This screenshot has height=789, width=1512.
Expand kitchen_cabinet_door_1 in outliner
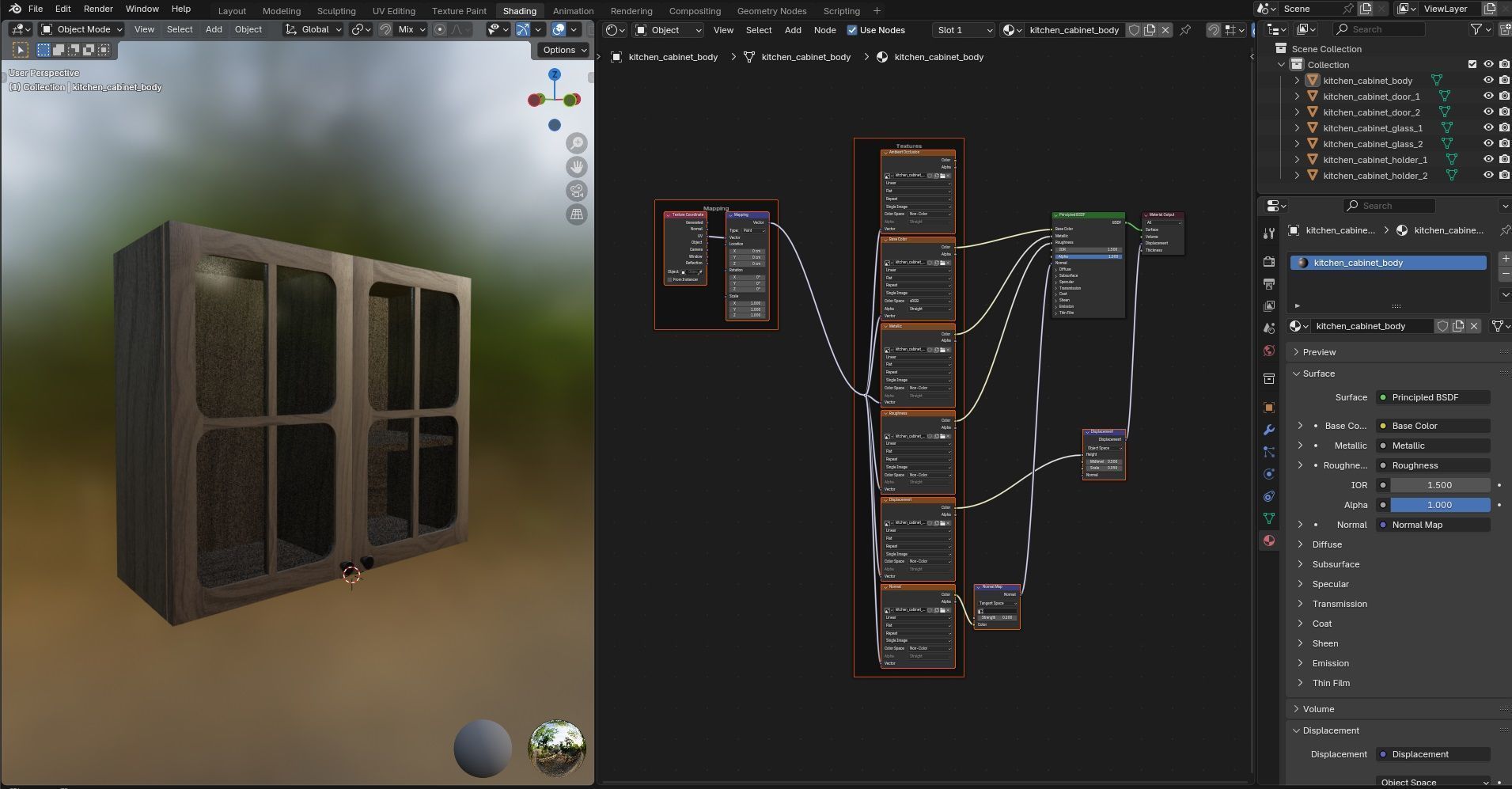(1297, 96)
